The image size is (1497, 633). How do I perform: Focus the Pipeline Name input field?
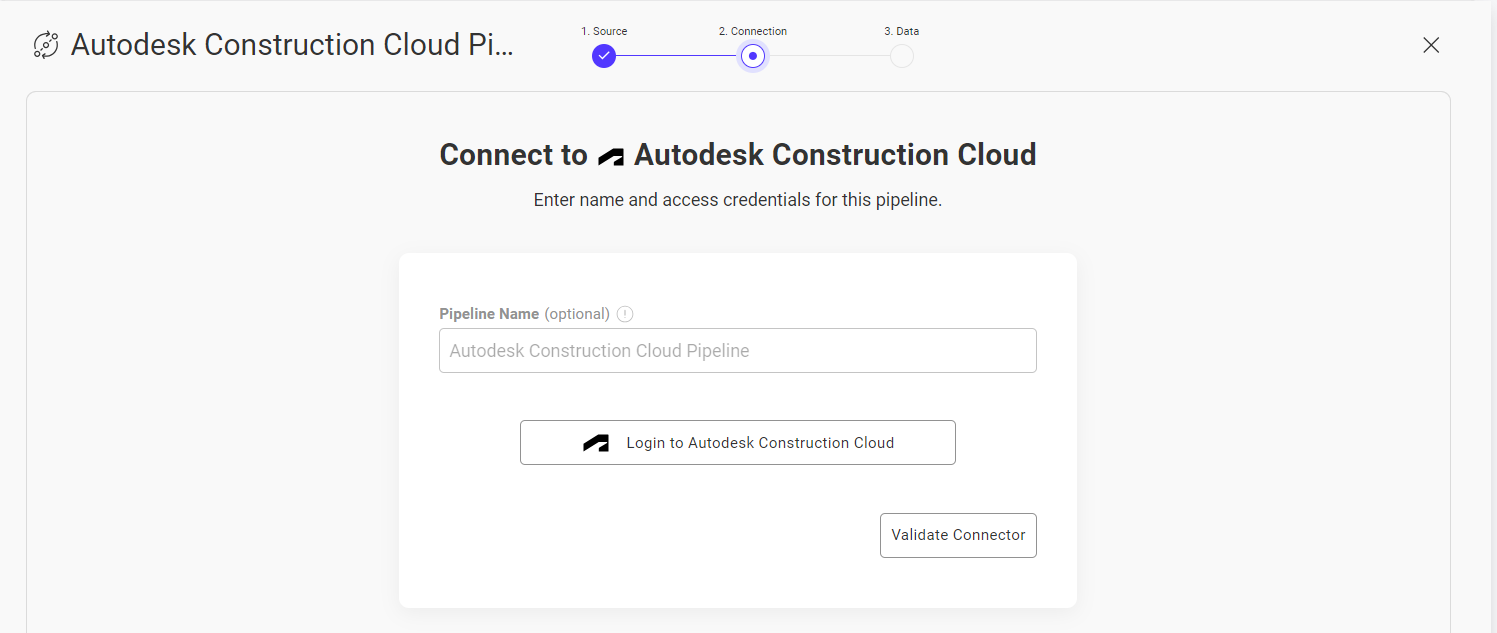[737, 351]
